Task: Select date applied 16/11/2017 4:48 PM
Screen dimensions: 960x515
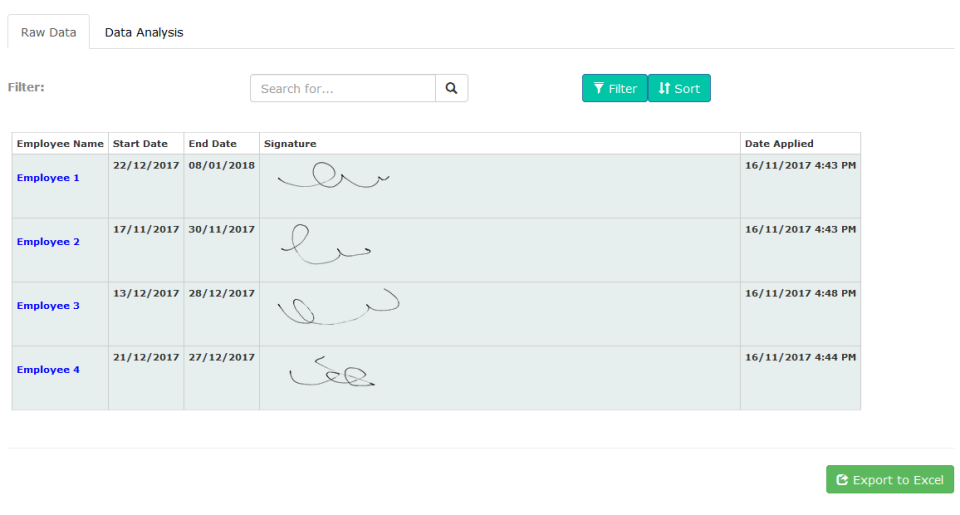Action: pos(800,293)
